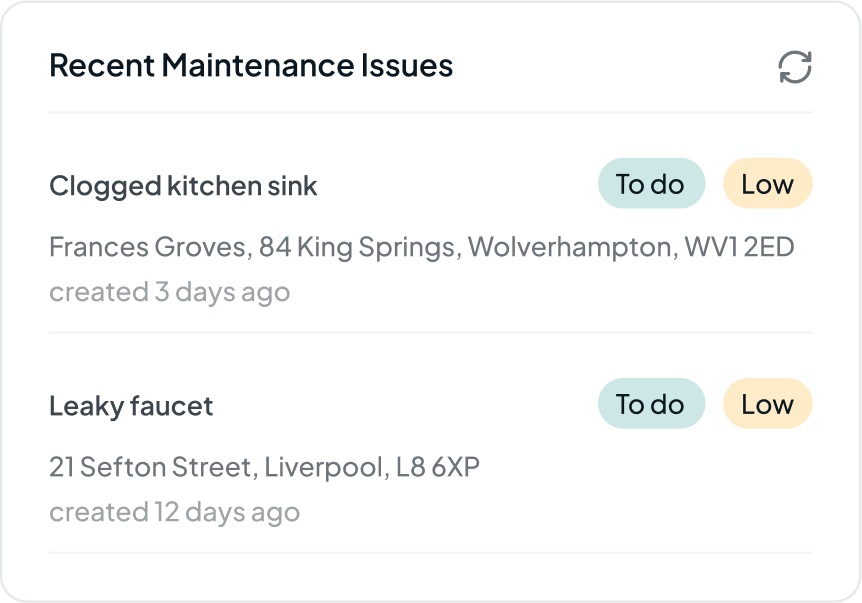Click the Low priority badge for Leaky faucet
Screen dimensions: 862x603
pyautogui.click(x=767, y=403)
